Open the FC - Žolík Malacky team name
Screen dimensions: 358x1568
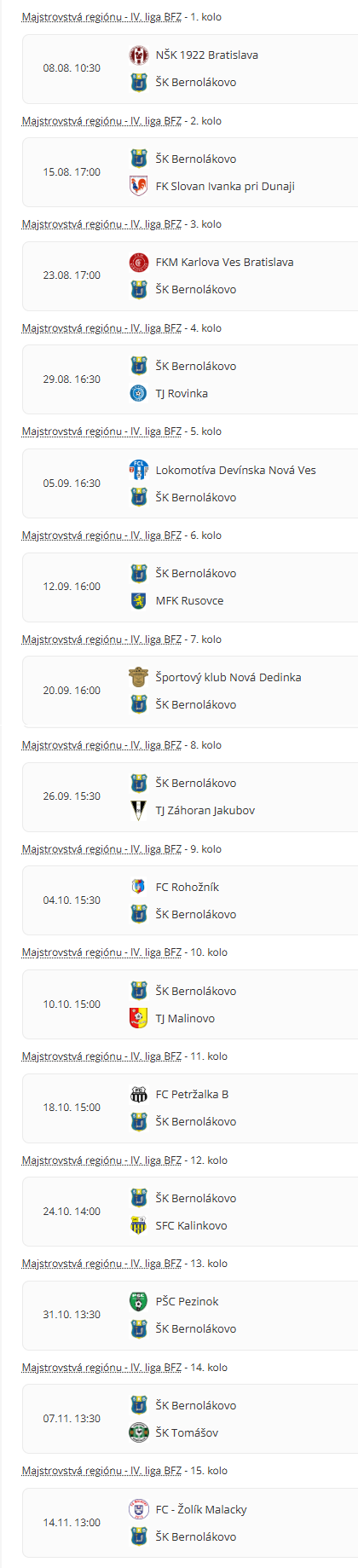201,1509
